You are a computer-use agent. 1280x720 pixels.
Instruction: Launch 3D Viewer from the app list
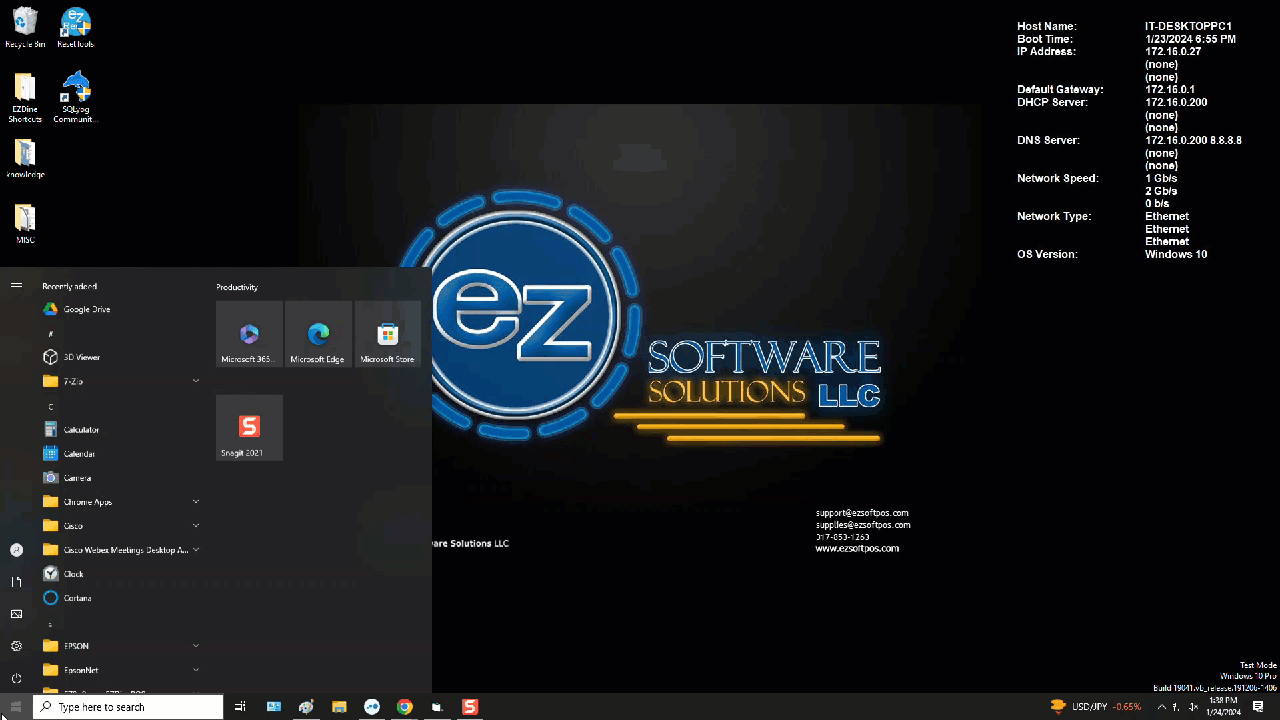(120, 357)
